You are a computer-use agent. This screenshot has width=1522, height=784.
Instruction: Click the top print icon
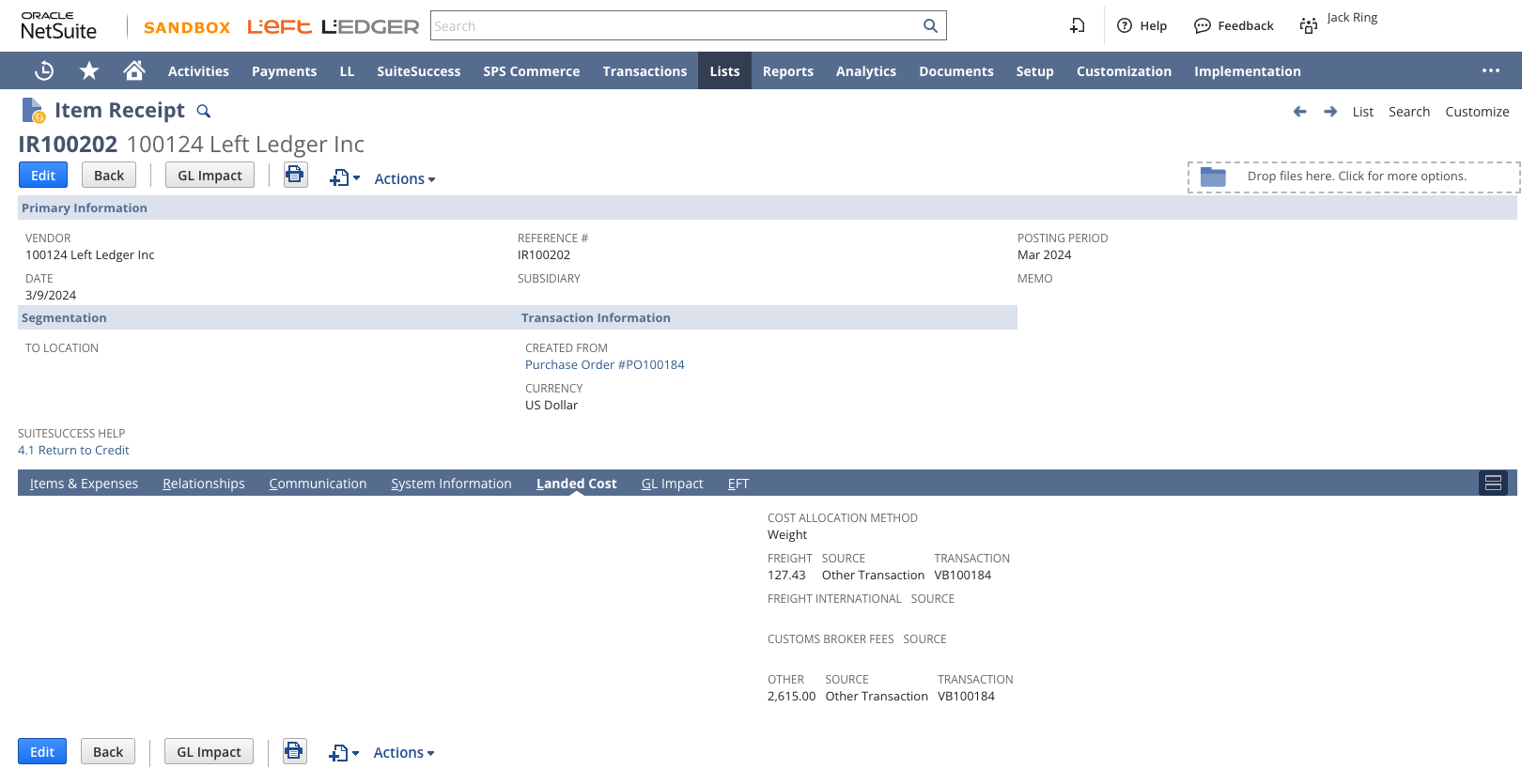click(x=296, y=175)
